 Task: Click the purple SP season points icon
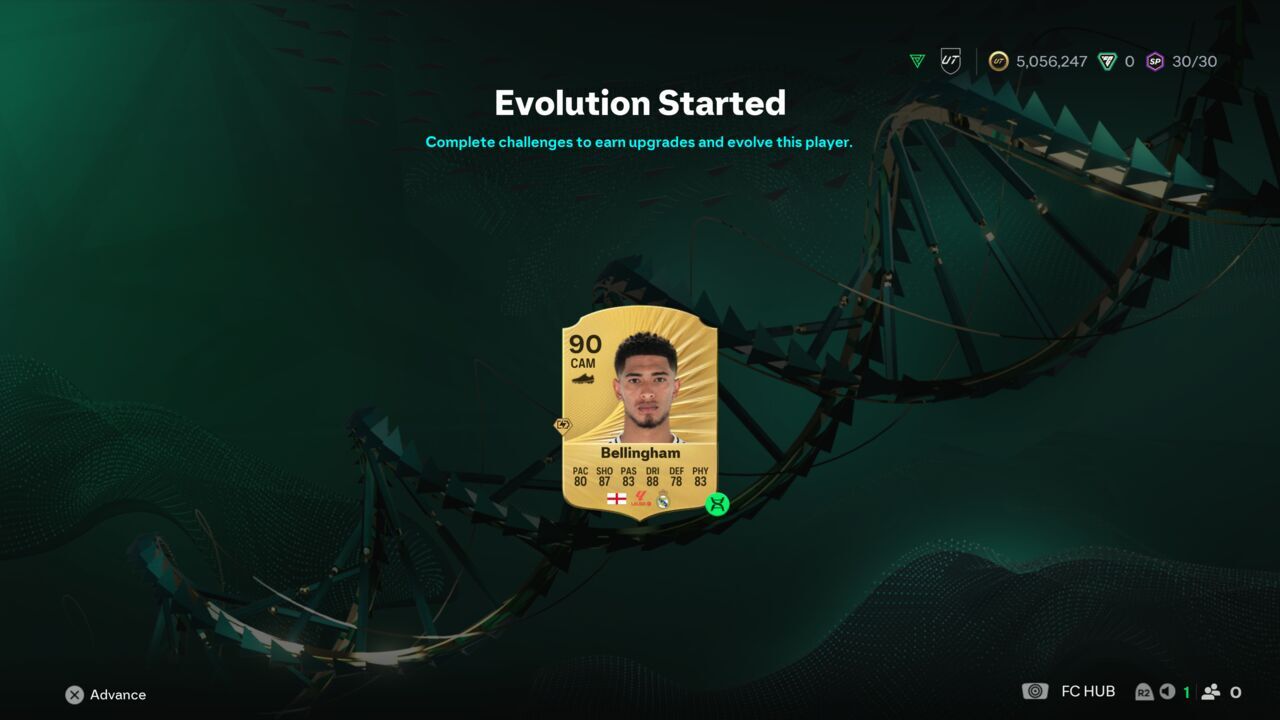pos(1155,61)
